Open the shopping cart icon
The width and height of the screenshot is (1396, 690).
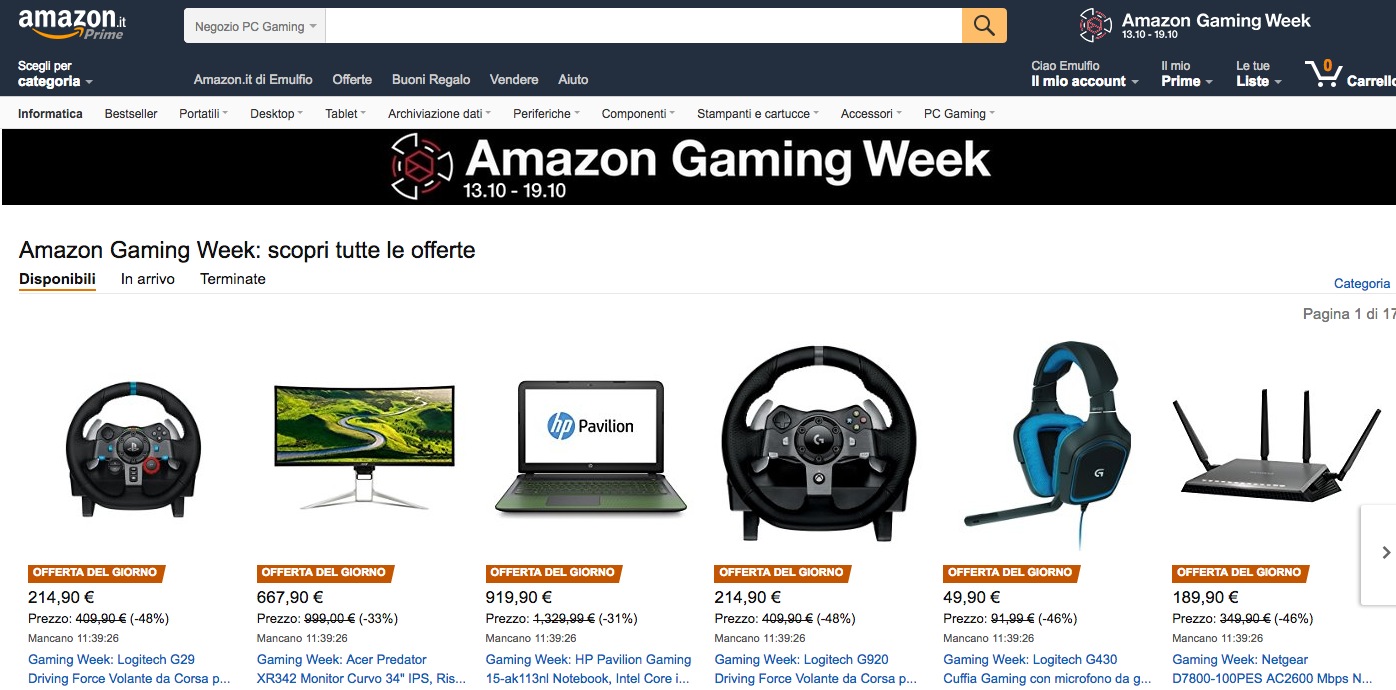click(x=1323, y=74)
